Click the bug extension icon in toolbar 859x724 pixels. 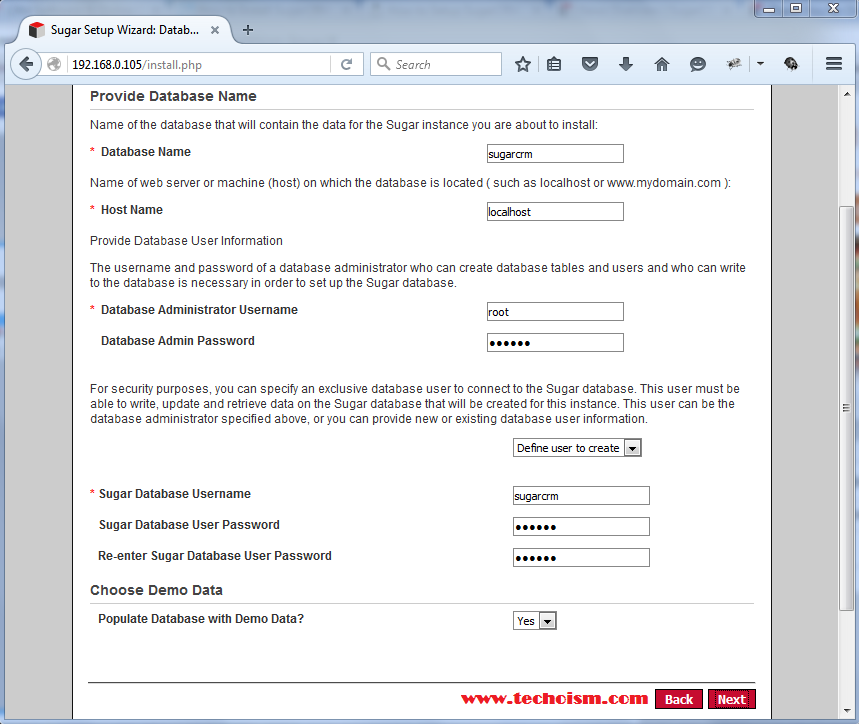pyautogui.click(x=734, y=64)
